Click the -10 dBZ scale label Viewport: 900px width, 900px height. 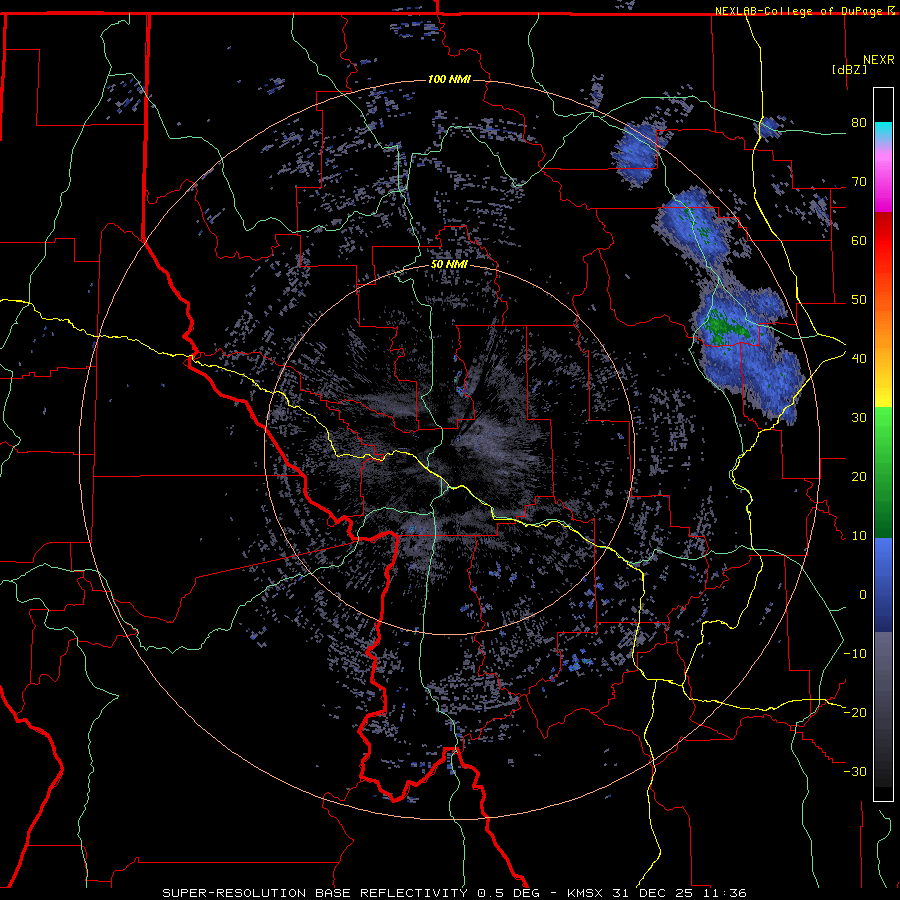pos(855,653)
